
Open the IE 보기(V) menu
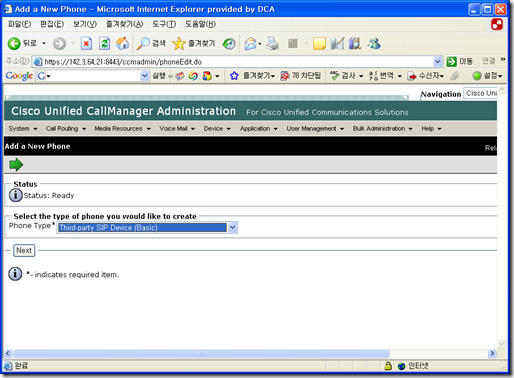pyautogui.click(x=85, y=24)
